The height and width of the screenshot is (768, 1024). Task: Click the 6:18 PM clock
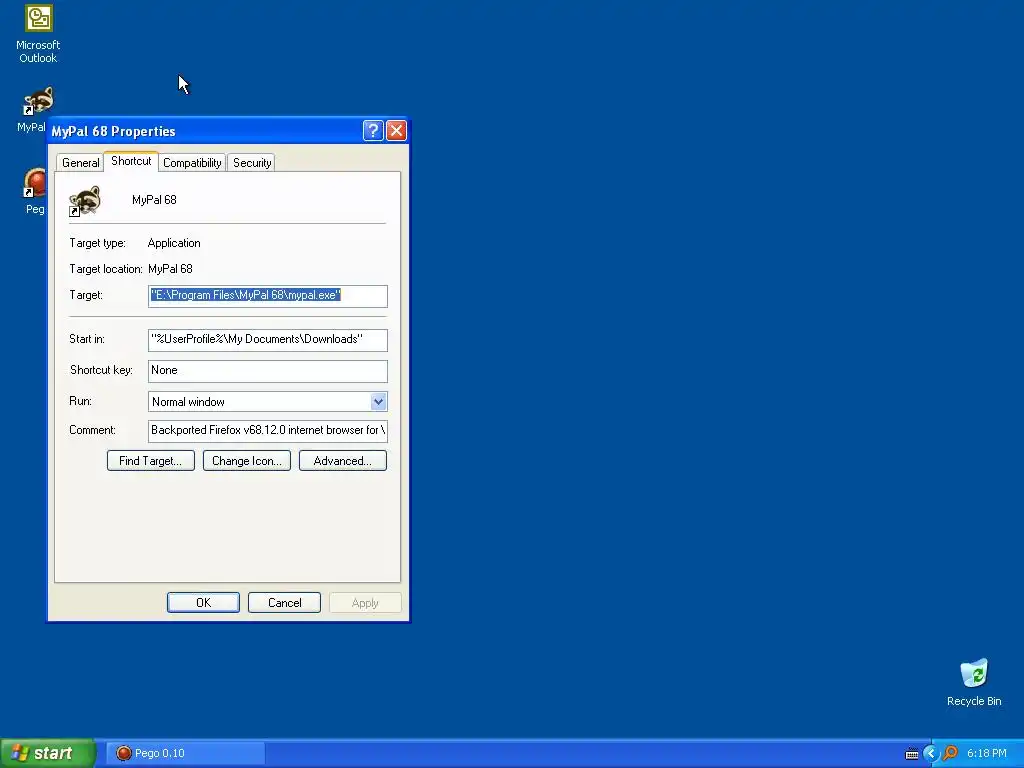point(987,753)
